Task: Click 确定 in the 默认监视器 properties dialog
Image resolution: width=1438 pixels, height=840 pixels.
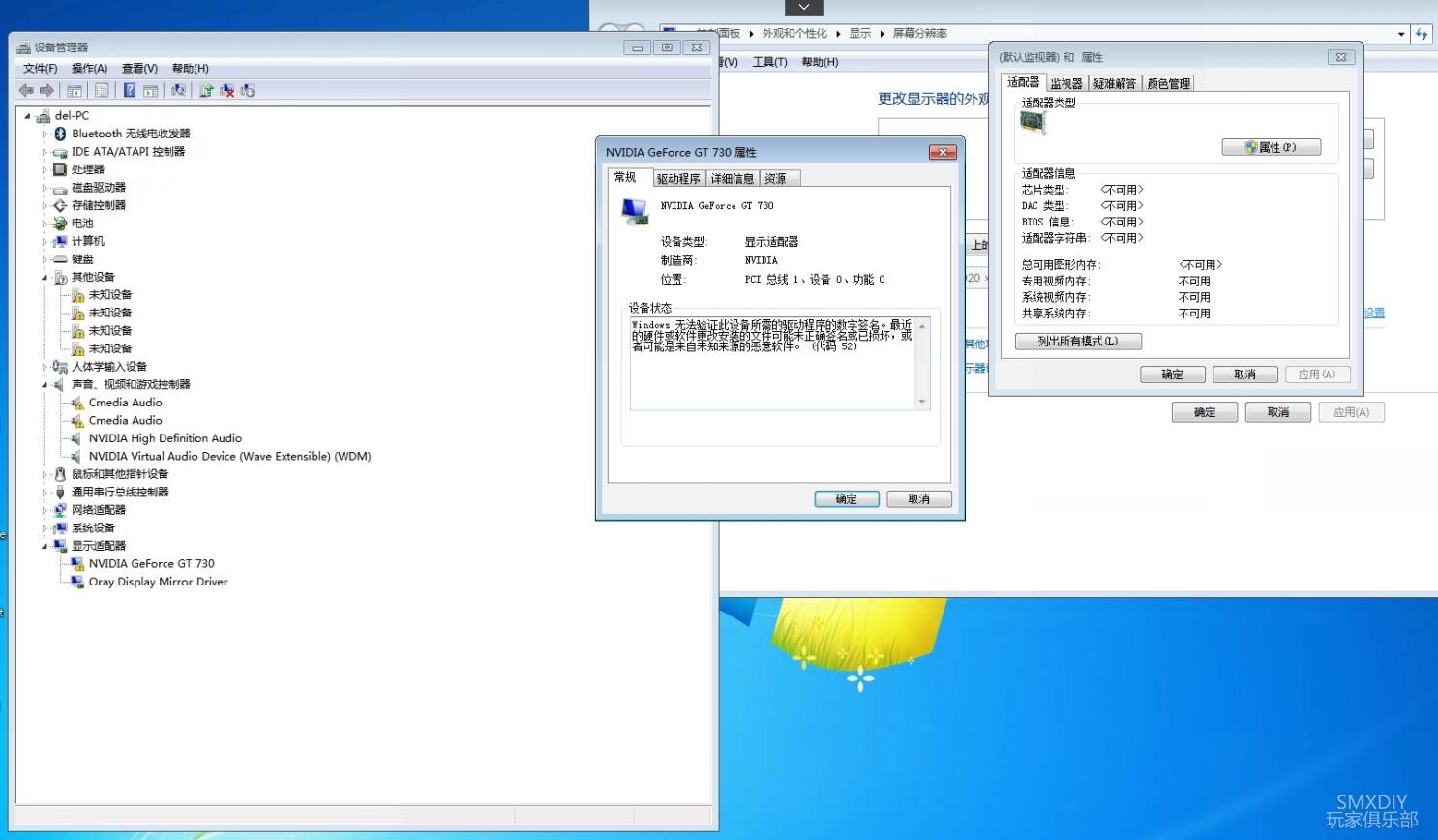Action: 1172,375
